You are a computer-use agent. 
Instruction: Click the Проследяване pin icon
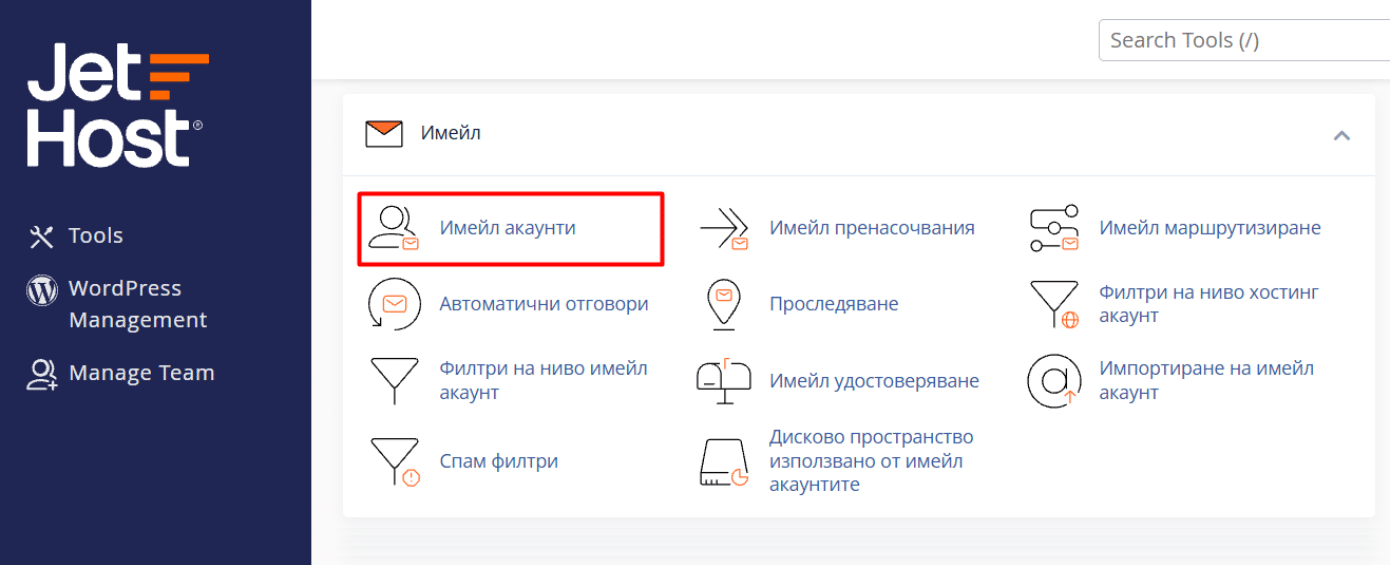[723, 305]
